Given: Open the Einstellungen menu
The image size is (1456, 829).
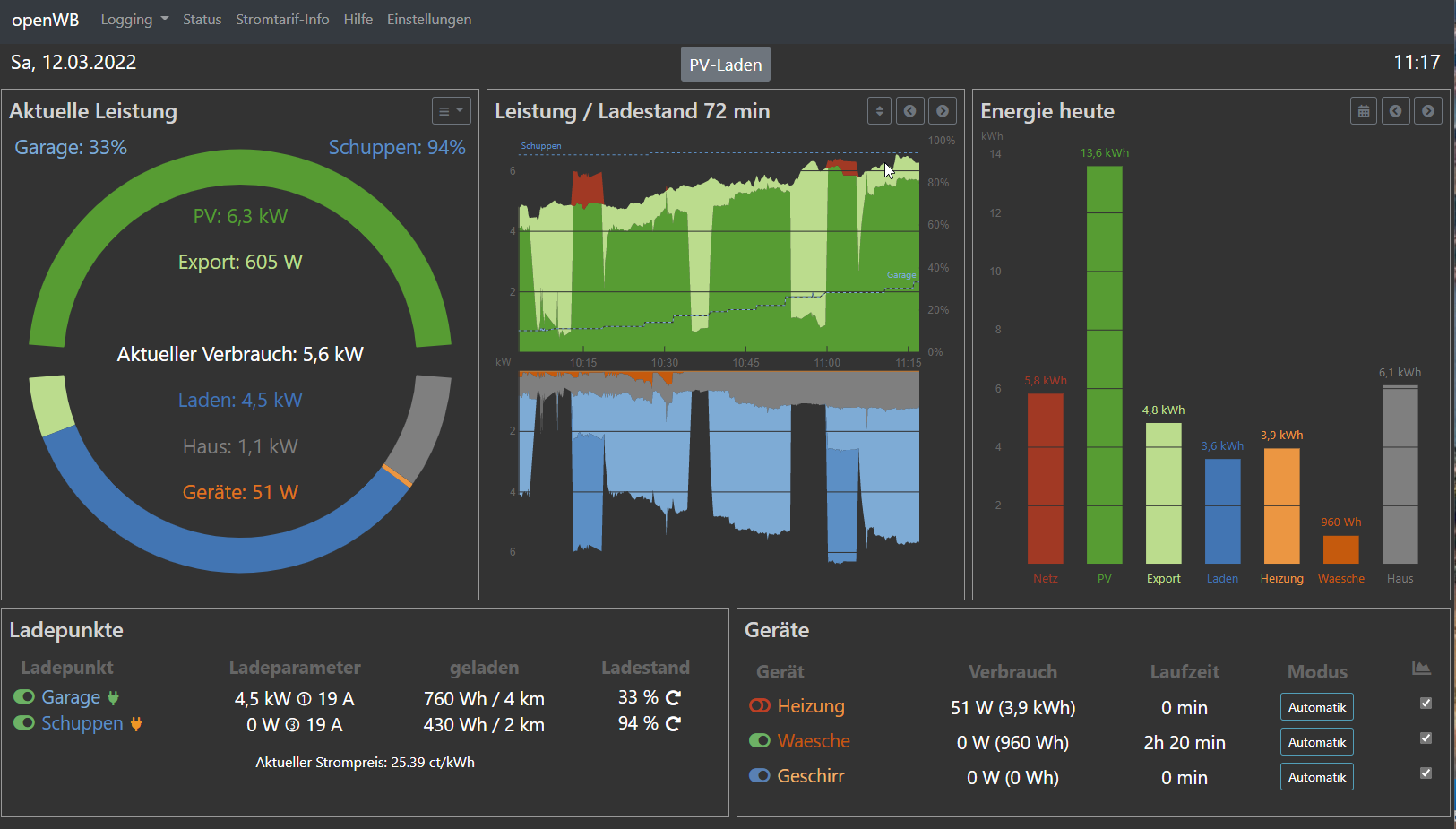Looking at the screenshot, I should pos(429,20).
